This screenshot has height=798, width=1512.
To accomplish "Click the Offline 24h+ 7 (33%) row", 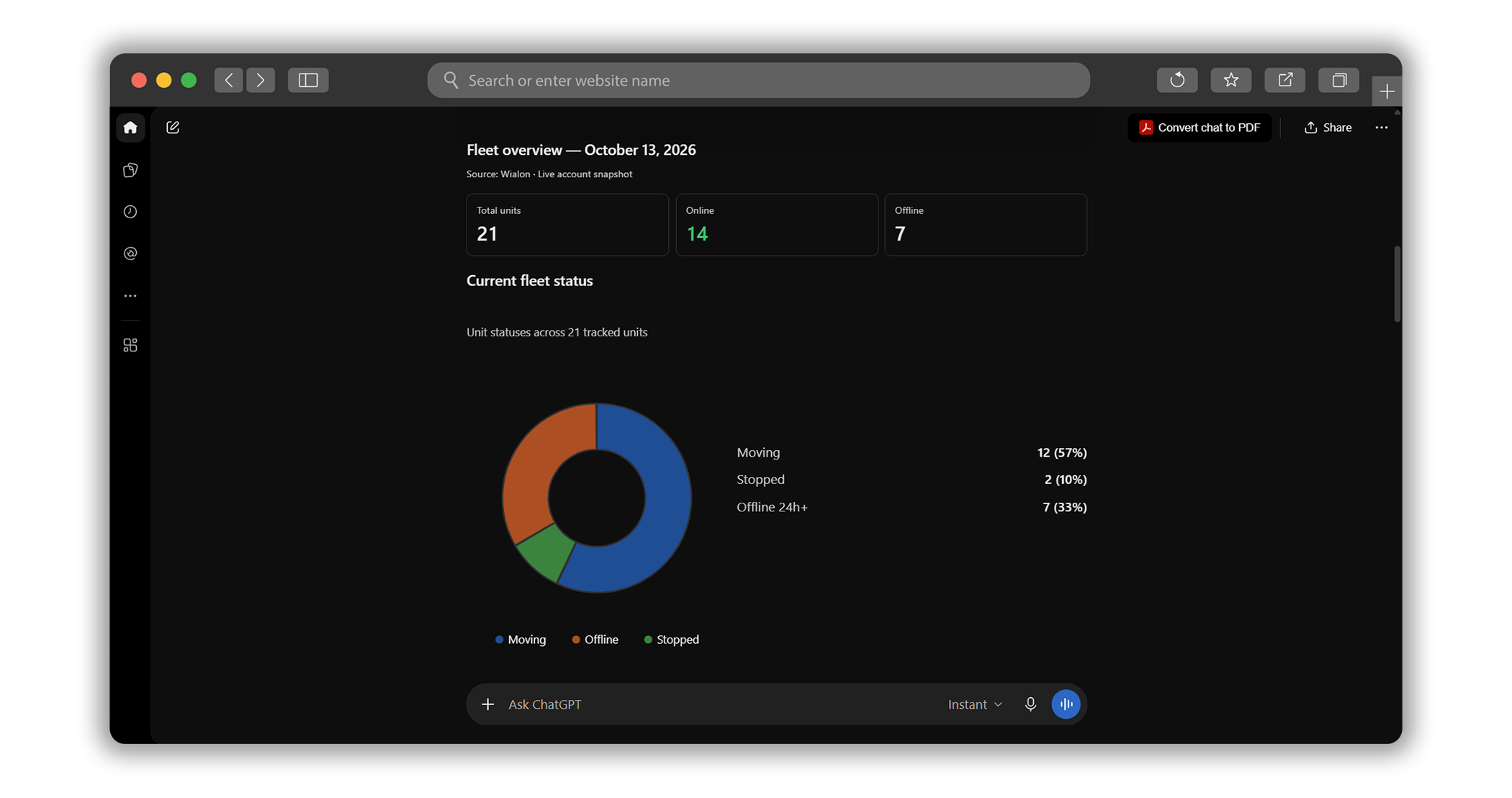I will [912, 507].
